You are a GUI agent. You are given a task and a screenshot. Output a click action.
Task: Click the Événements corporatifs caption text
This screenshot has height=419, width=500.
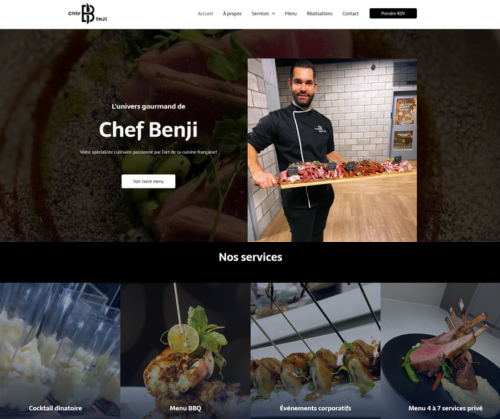(x=315, y=408)
